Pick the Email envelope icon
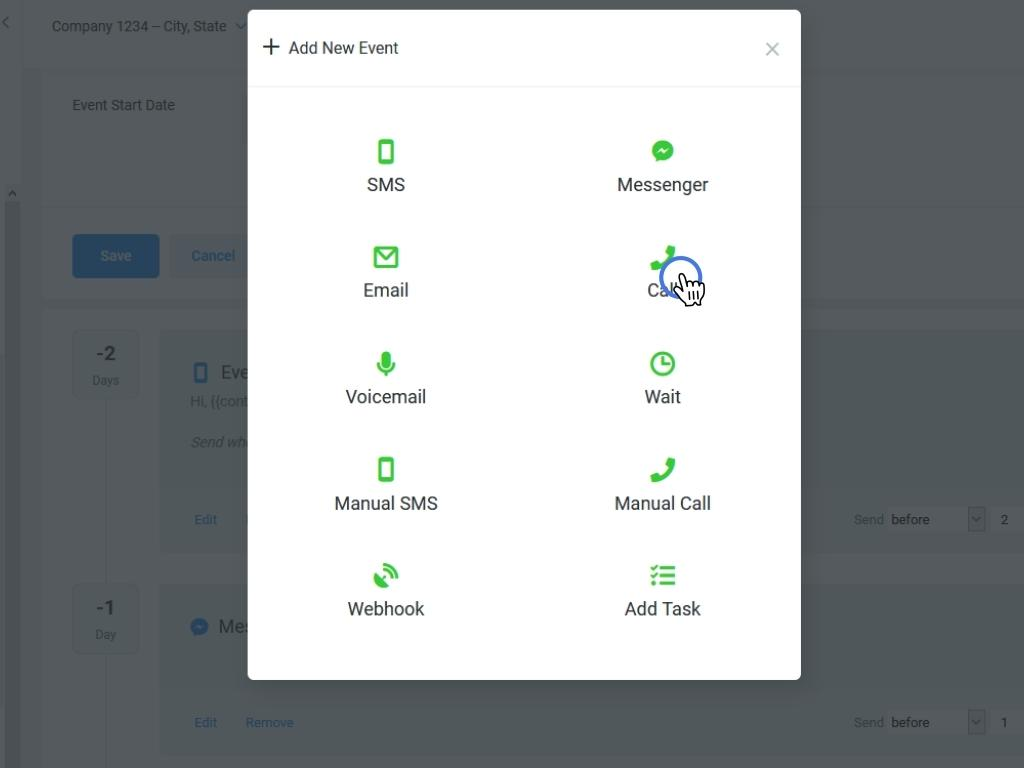Screen dimensions: 1024x768 pos(386,257)
